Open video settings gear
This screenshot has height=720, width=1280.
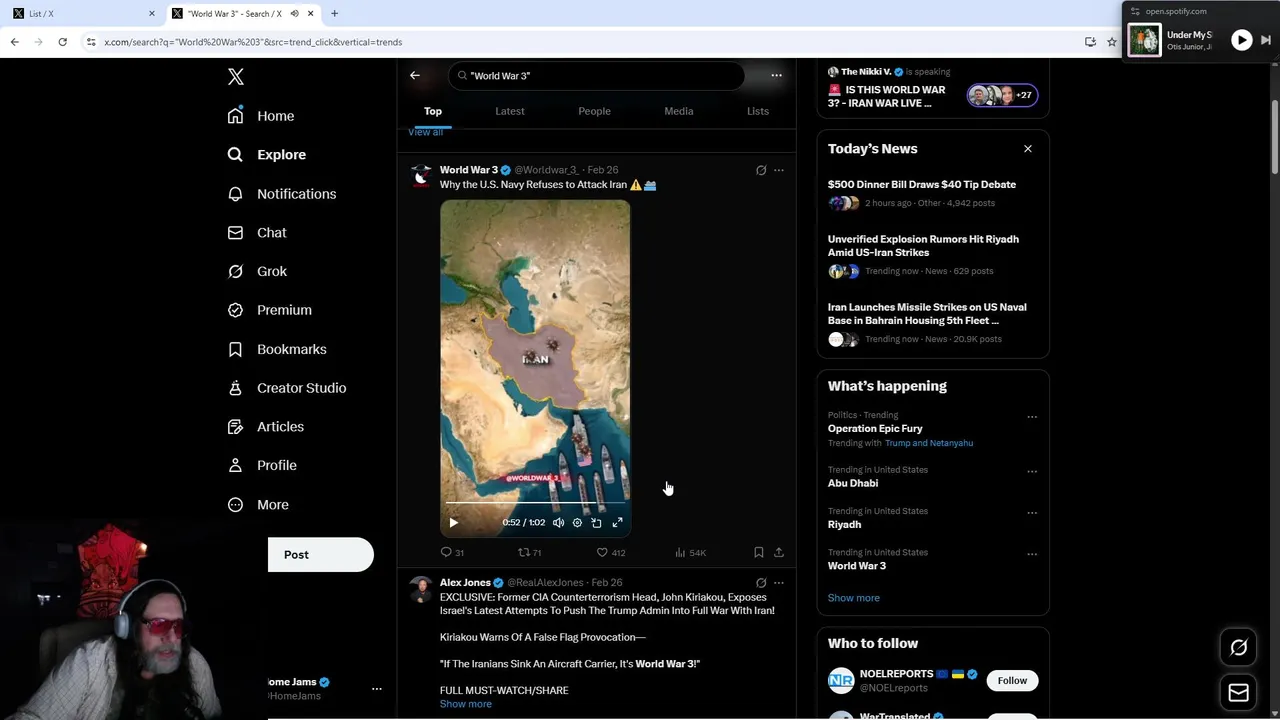tap(577, 523)
